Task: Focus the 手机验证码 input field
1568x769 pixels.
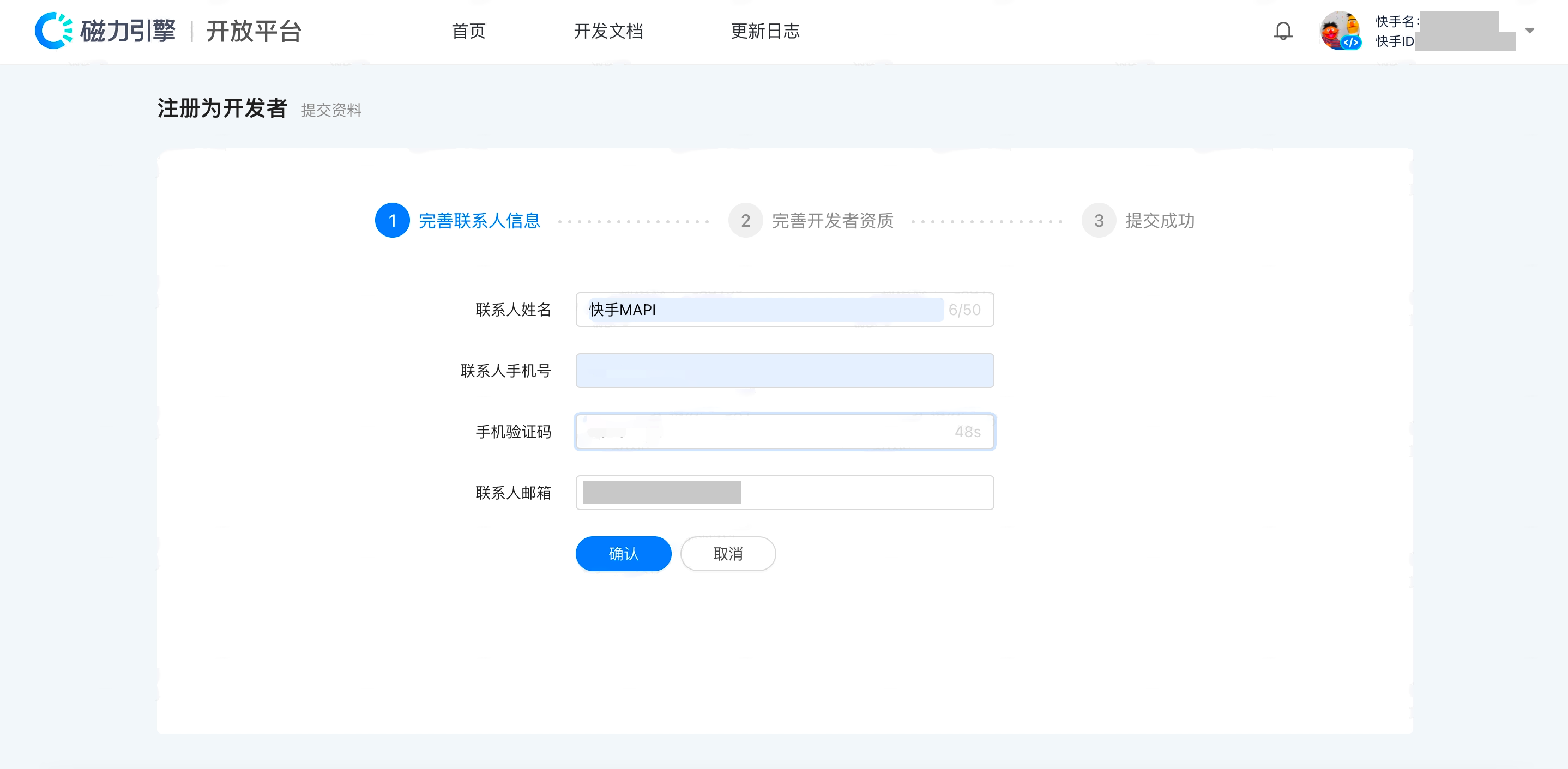Action: tap(785, 431)
